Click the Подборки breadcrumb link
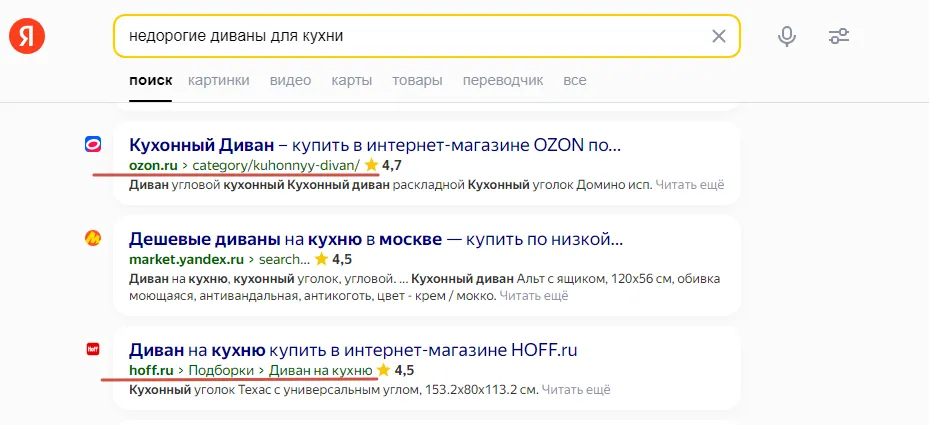This screenshot has width=929, height=425. 222,371
